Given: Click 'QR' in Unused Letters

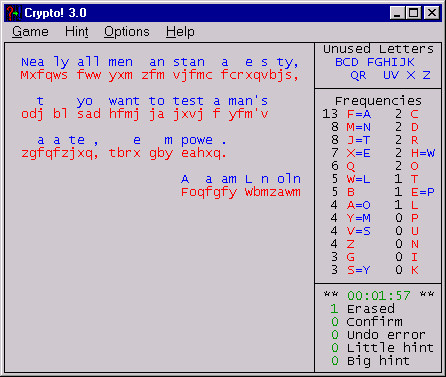Looking at the screenshot, I should click(x=358, y=76).
